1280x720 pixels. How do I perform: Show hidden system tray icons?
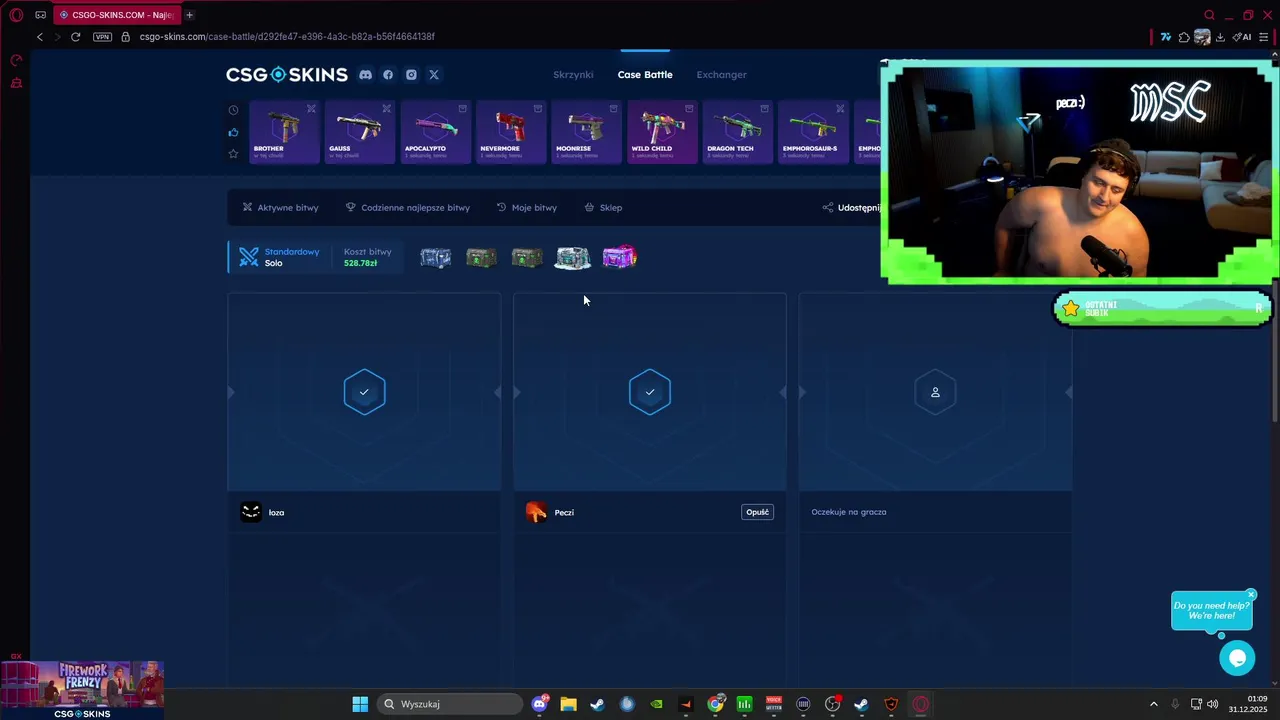click(1153, 704)
